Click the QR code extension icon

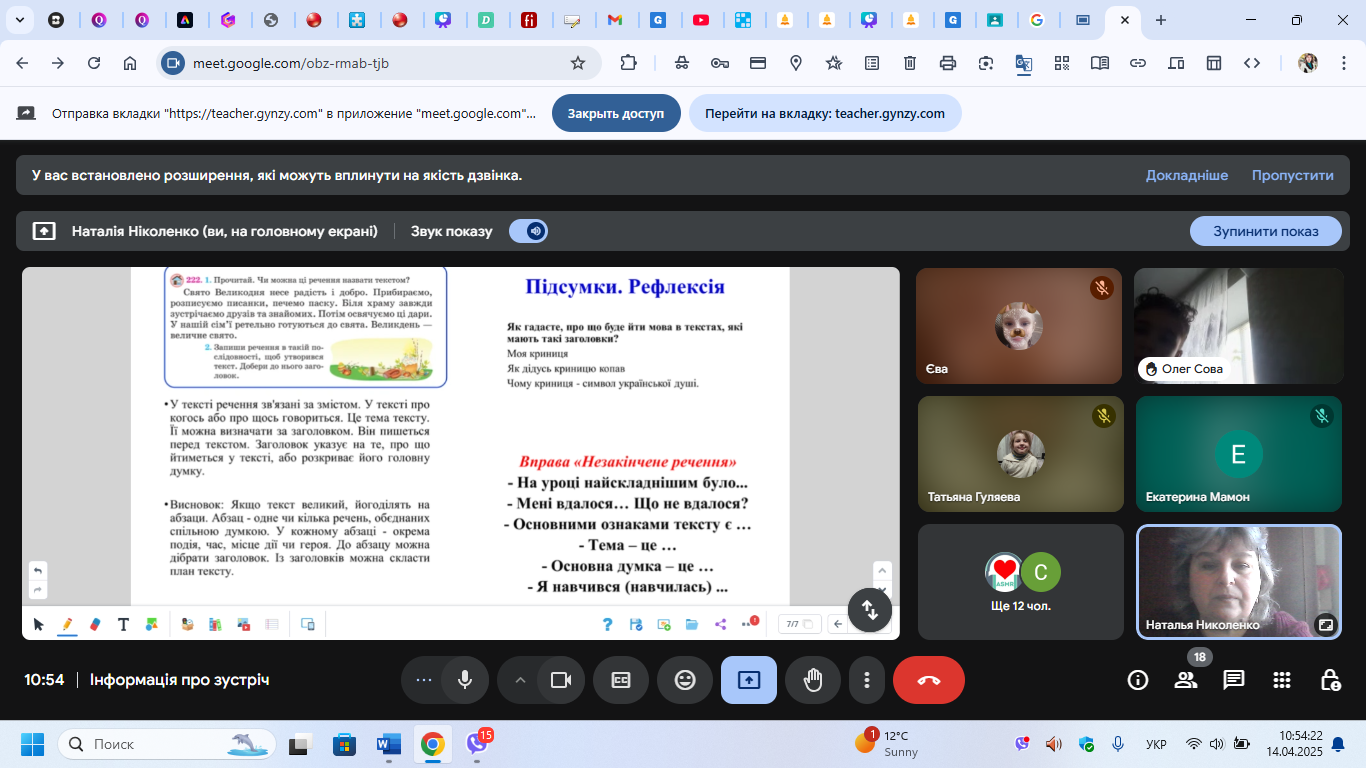[1062, 63]
